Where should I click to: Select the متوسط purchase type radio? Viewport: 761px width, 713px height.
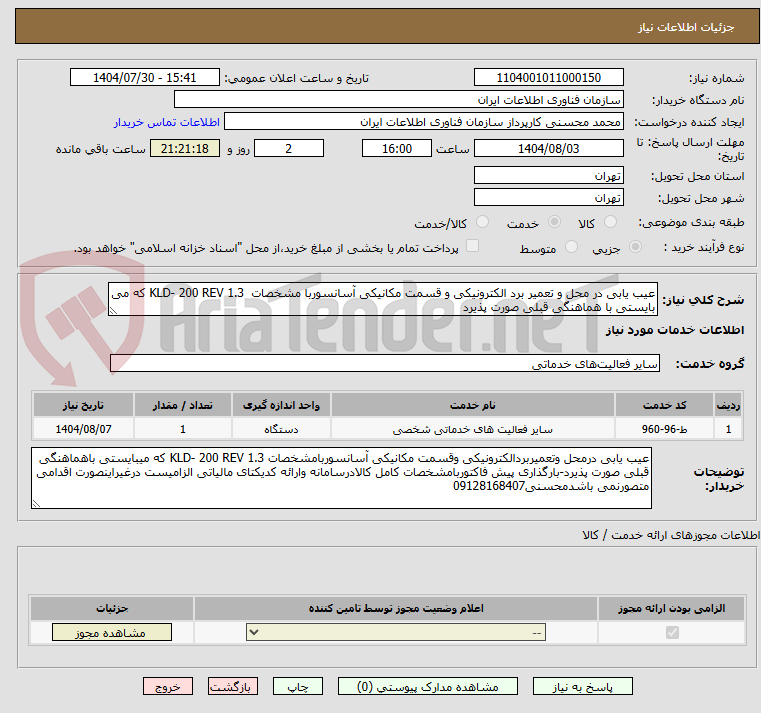click(x=571, y=247)
